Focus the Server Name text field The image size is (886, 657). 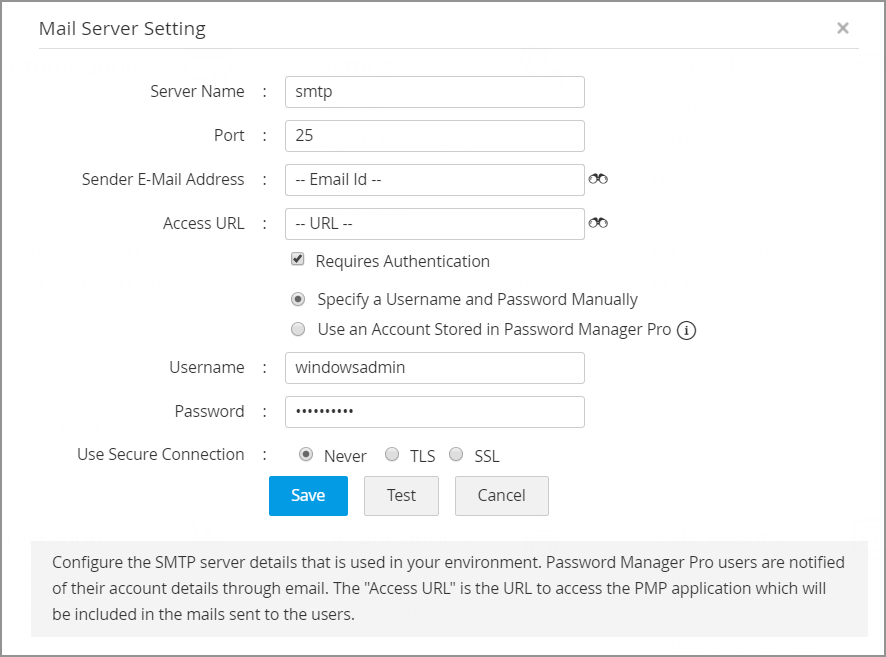coord(434,92)
